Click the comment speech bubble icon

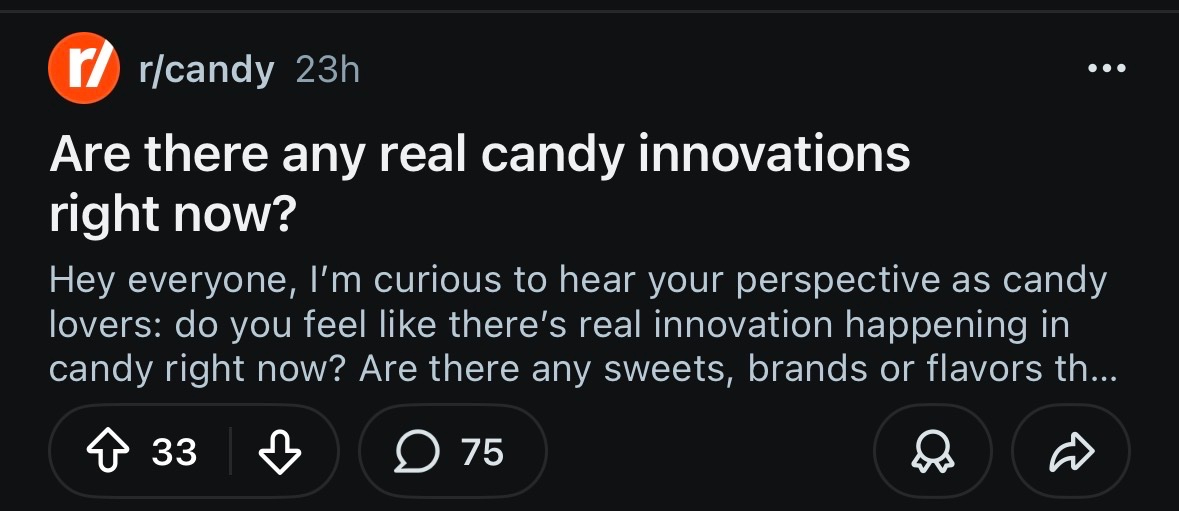point(414,452)
